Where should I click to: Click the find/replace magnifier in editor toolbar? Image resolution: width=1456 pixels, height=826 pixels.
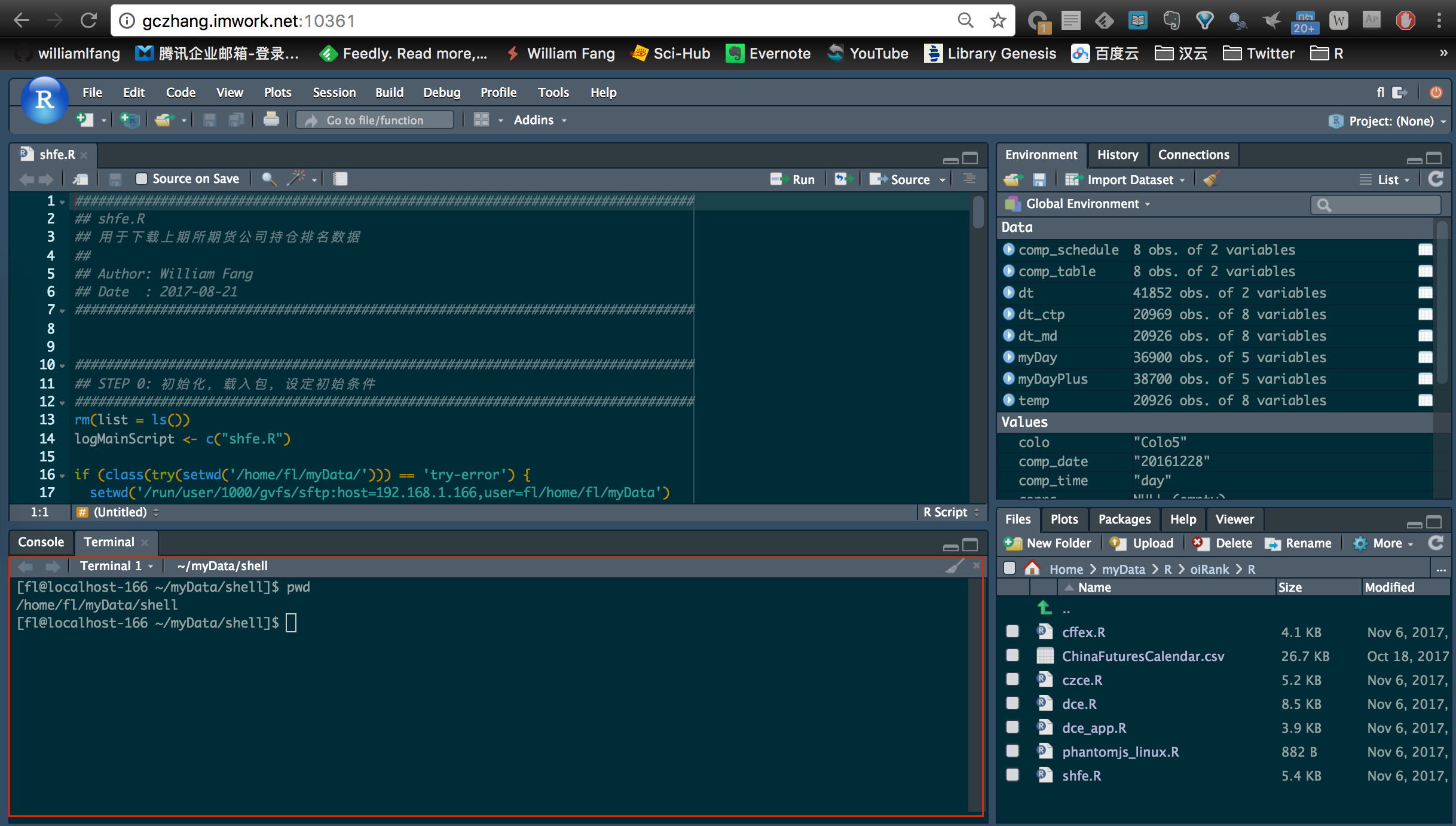(269, 179)
